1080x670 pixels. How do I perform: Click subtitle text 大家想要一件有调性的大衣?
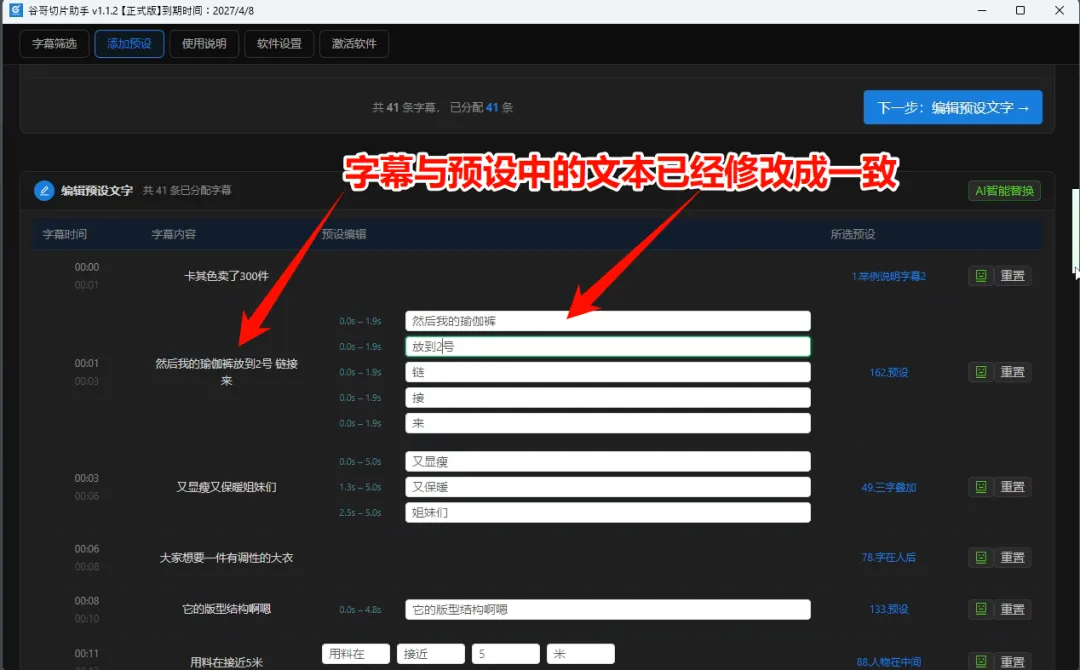pos(227,557)
